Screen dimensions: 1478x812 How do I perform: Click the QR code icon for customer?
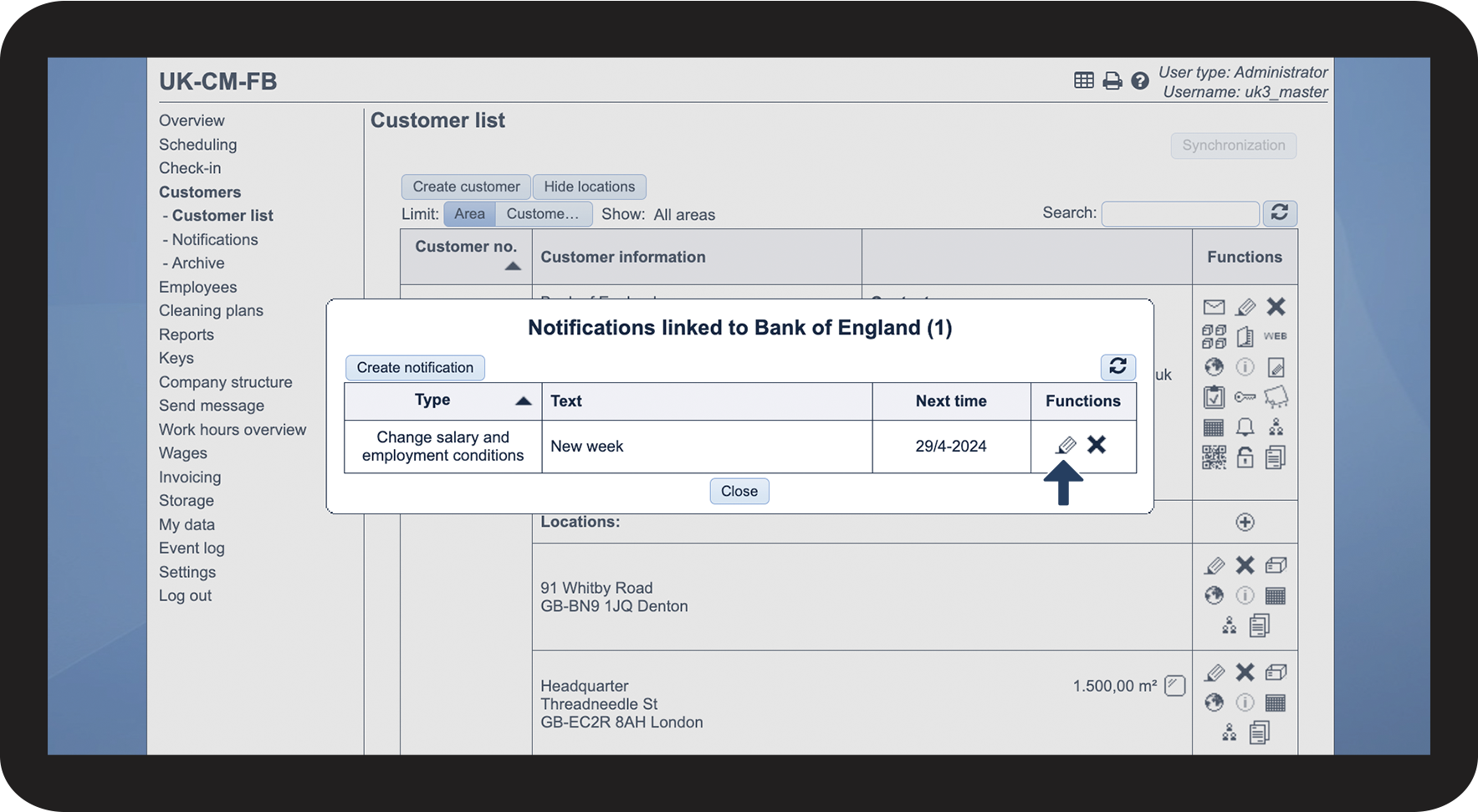click(1214, 457)
